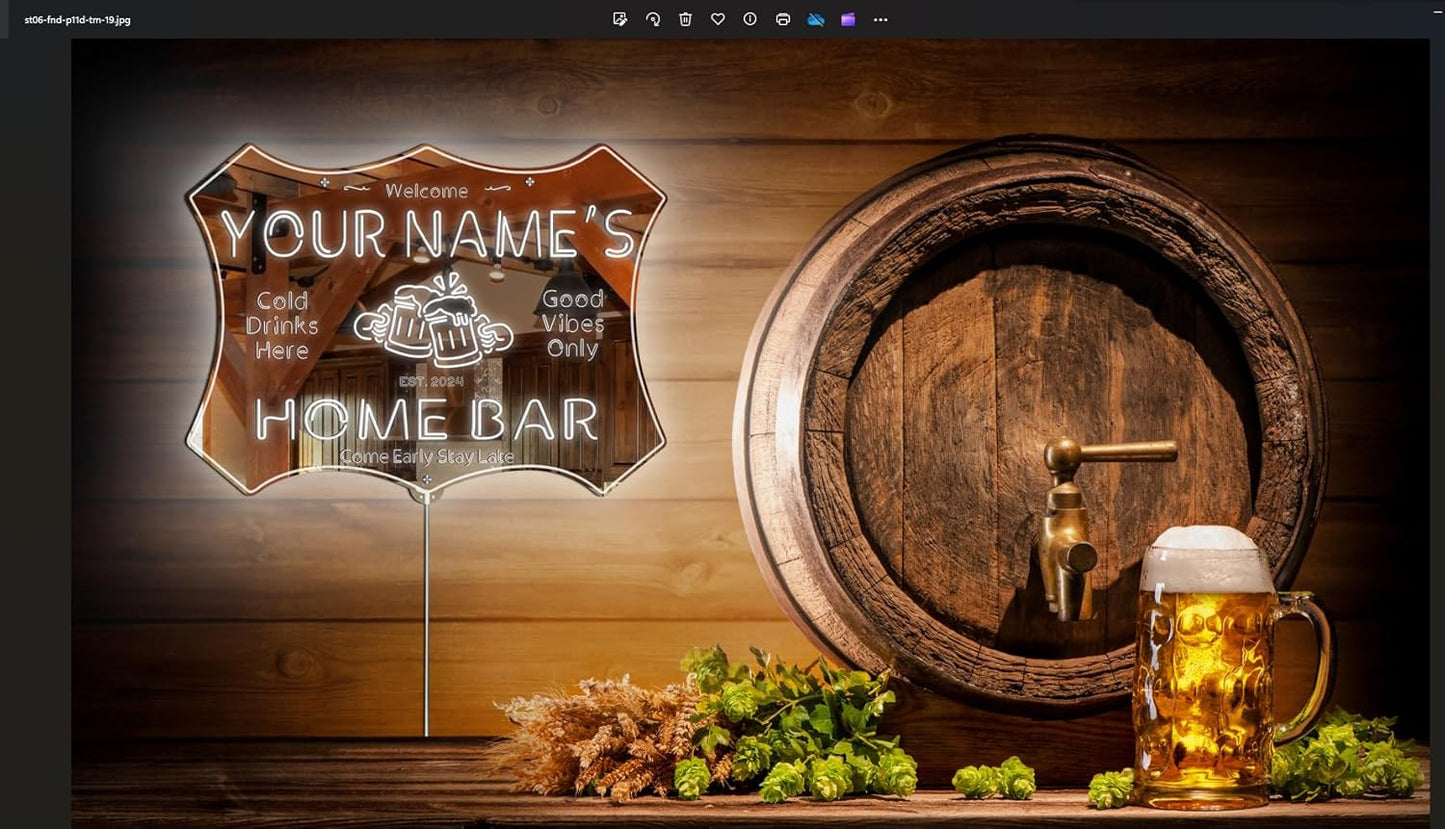The image size is (1445, 829).
Task: Add the bar sign photo to favorites
Action: (x=718, y=19)
